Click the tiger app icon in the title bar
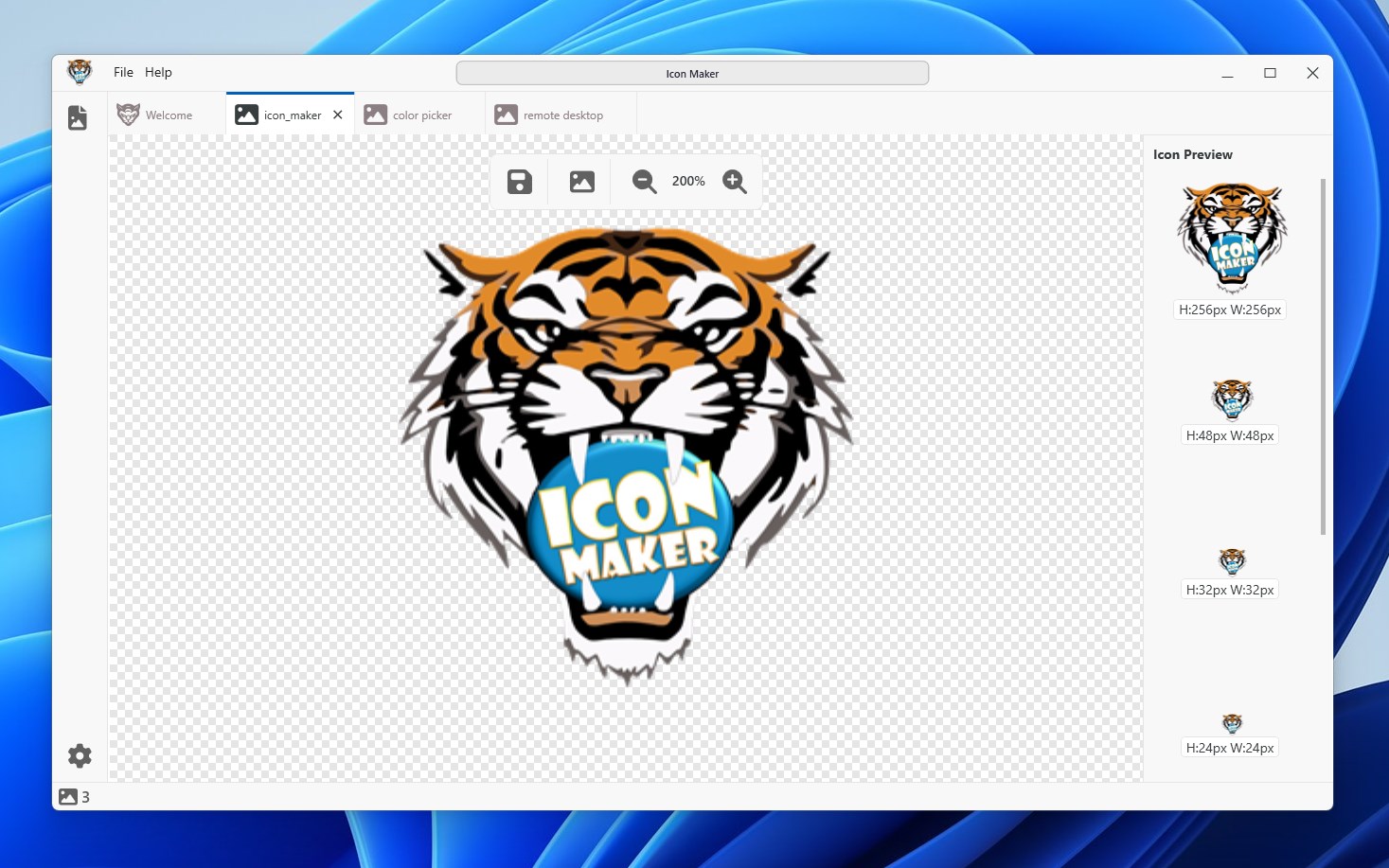1389x868 pixels. (x=80, y=71)
